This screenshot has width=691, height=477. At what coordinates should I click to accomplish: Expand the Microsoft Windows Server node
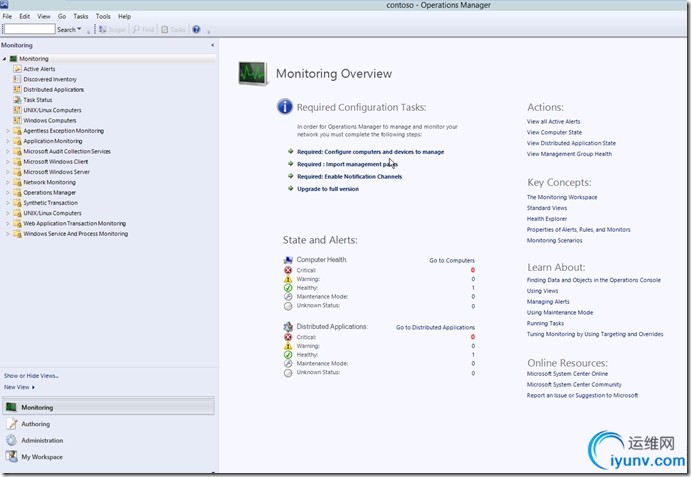[7, 172]
